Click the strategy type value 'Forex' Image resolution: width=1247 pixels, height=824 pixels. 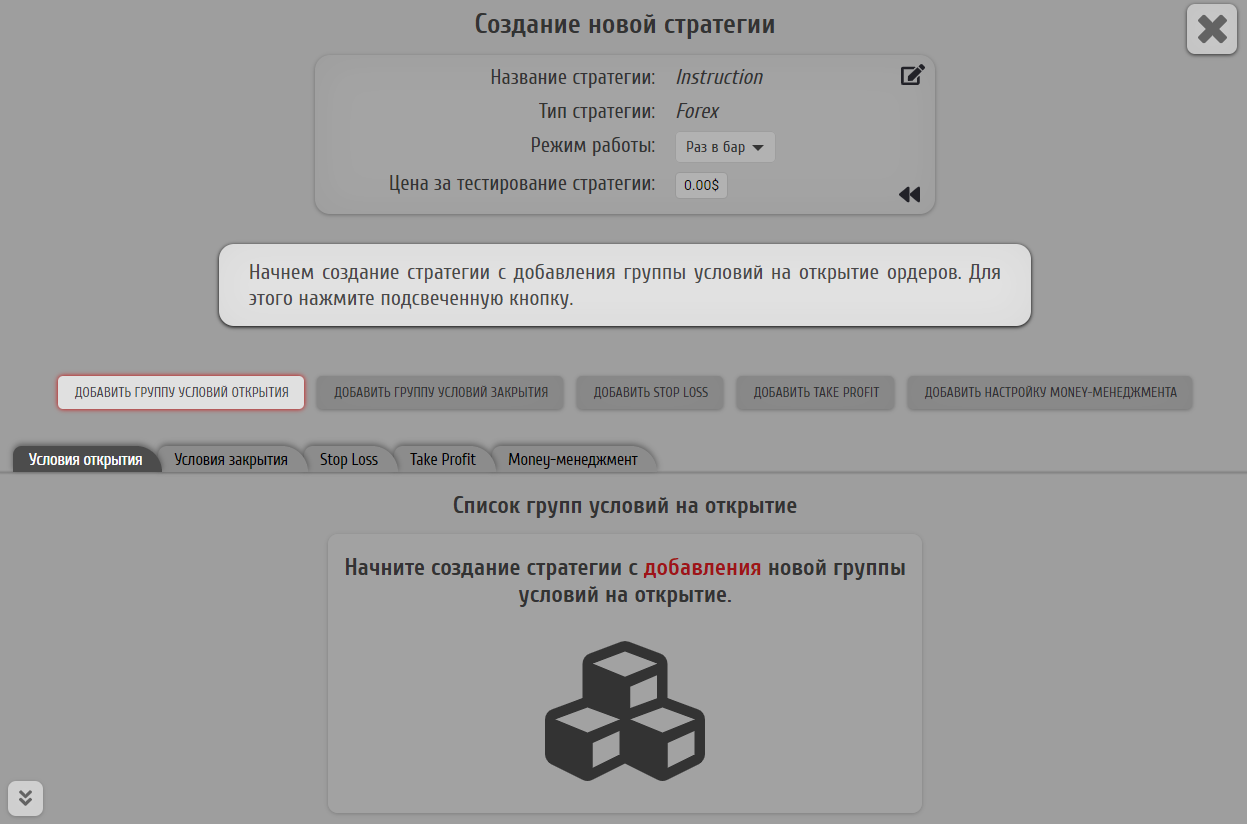click(x=697, y=111)
